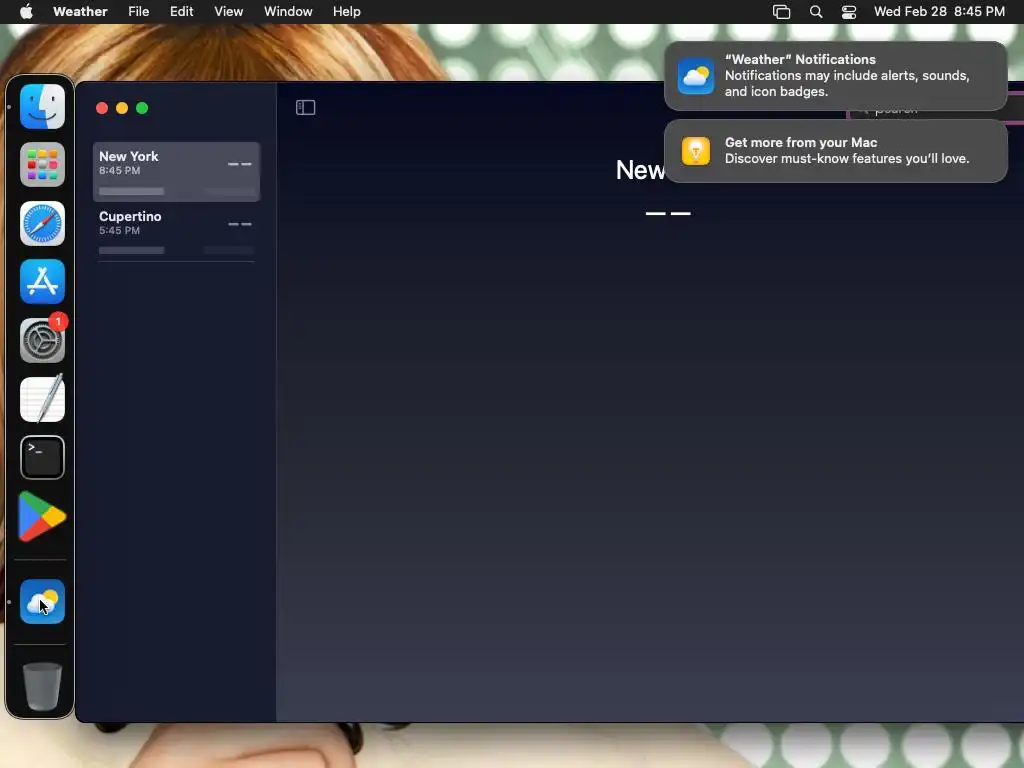1024x768 pixels.
Task: Open the View menu
Action: [x=229, y=12]
